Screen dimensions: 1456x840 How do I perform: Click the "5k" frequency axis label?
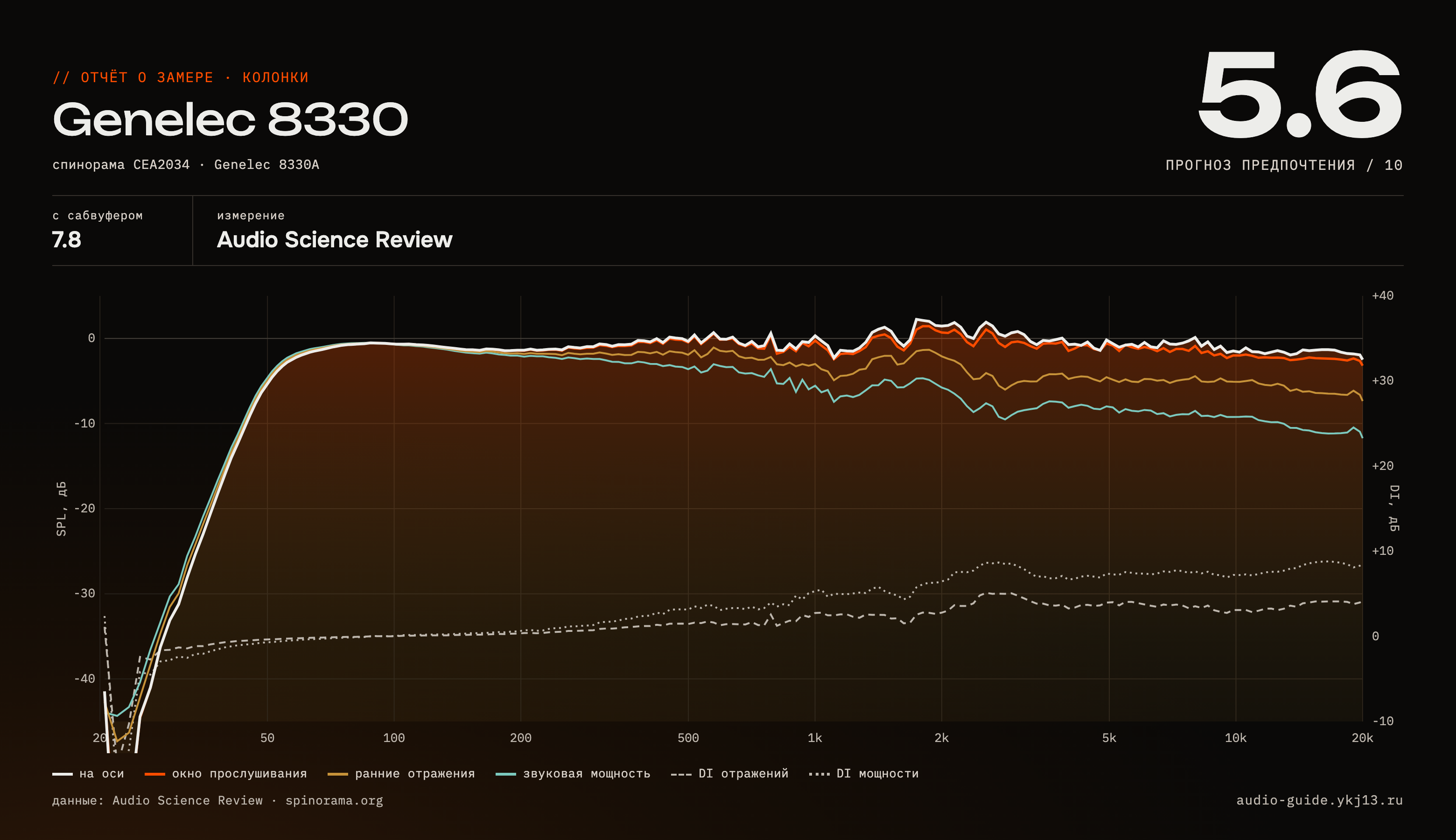1109,738
